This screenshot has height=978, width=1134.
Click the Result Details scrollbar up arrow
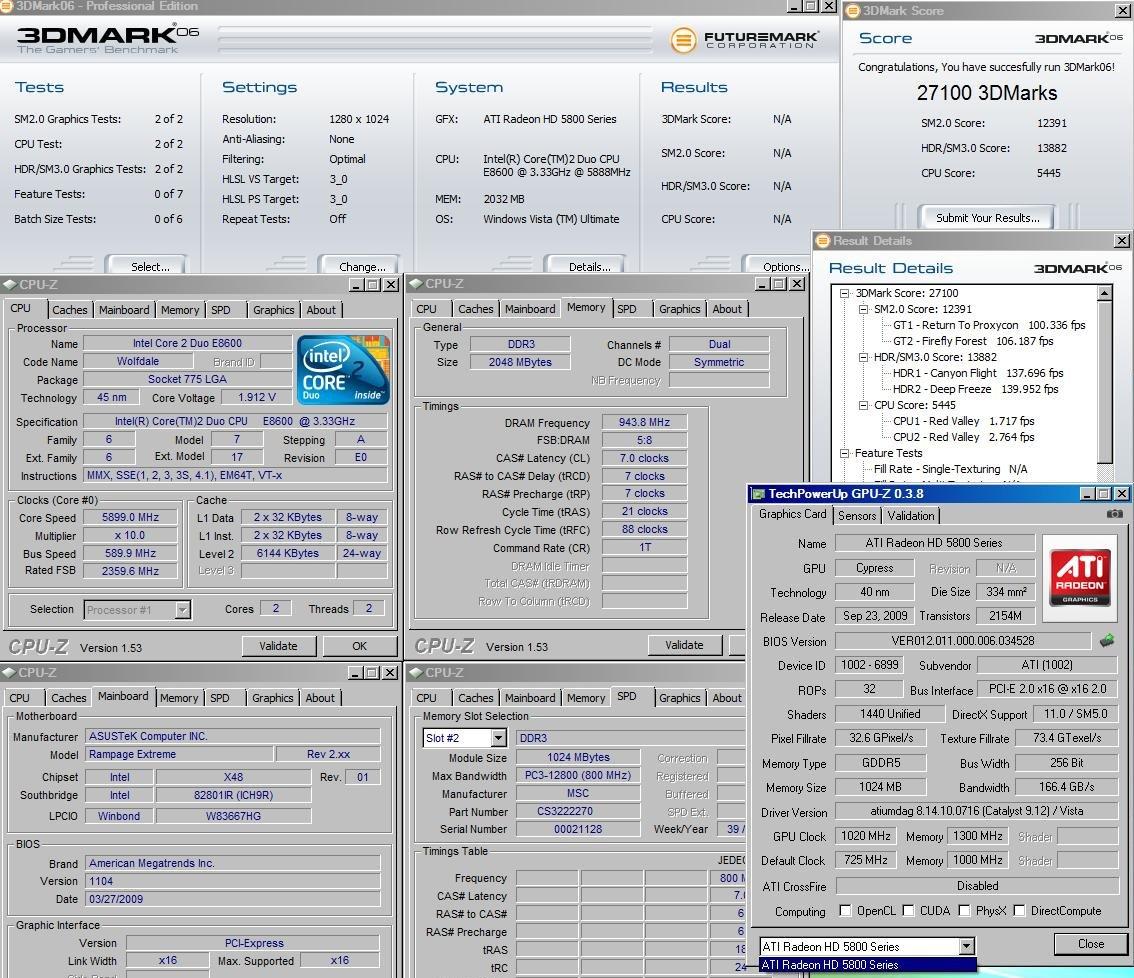tap(1104, 293)
